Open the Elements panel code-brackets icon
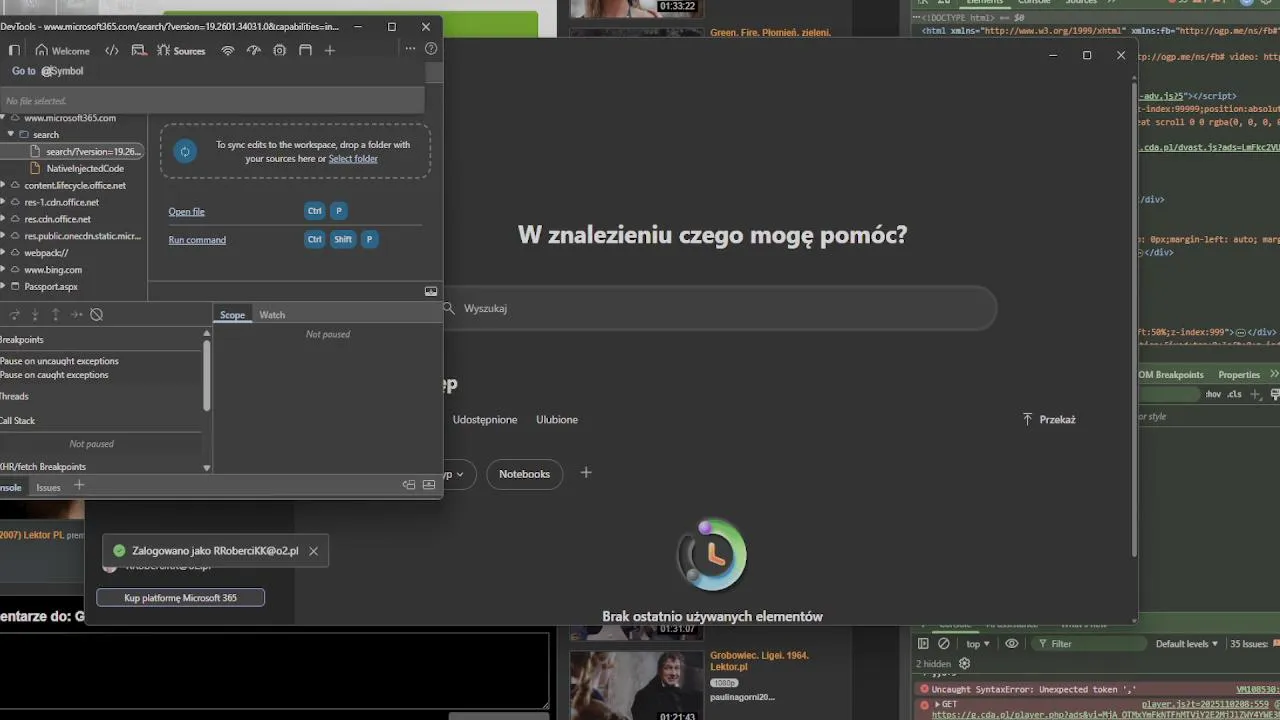This screenshot has height=720, width=1280. click(x=112, y=50)
